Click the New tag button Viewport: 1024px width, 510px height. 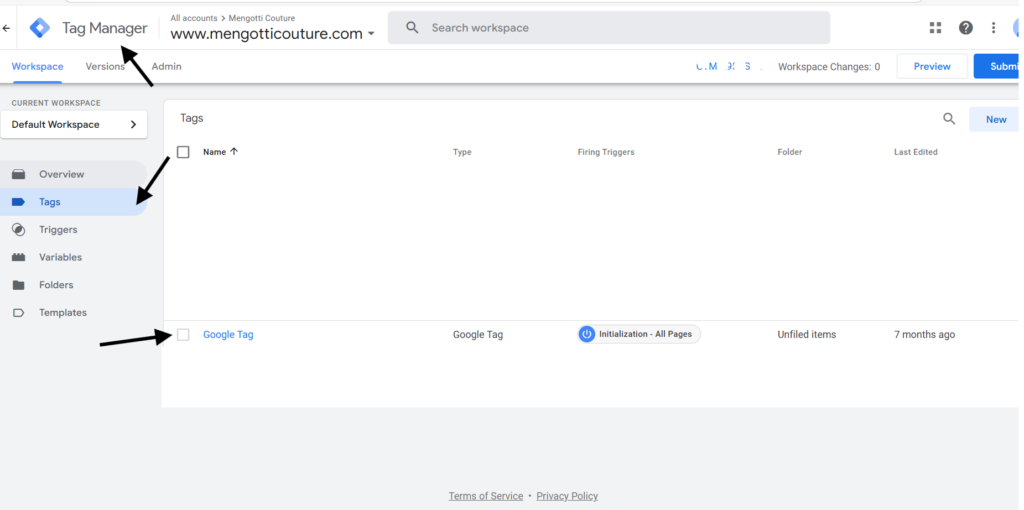(x=996, y=120)
